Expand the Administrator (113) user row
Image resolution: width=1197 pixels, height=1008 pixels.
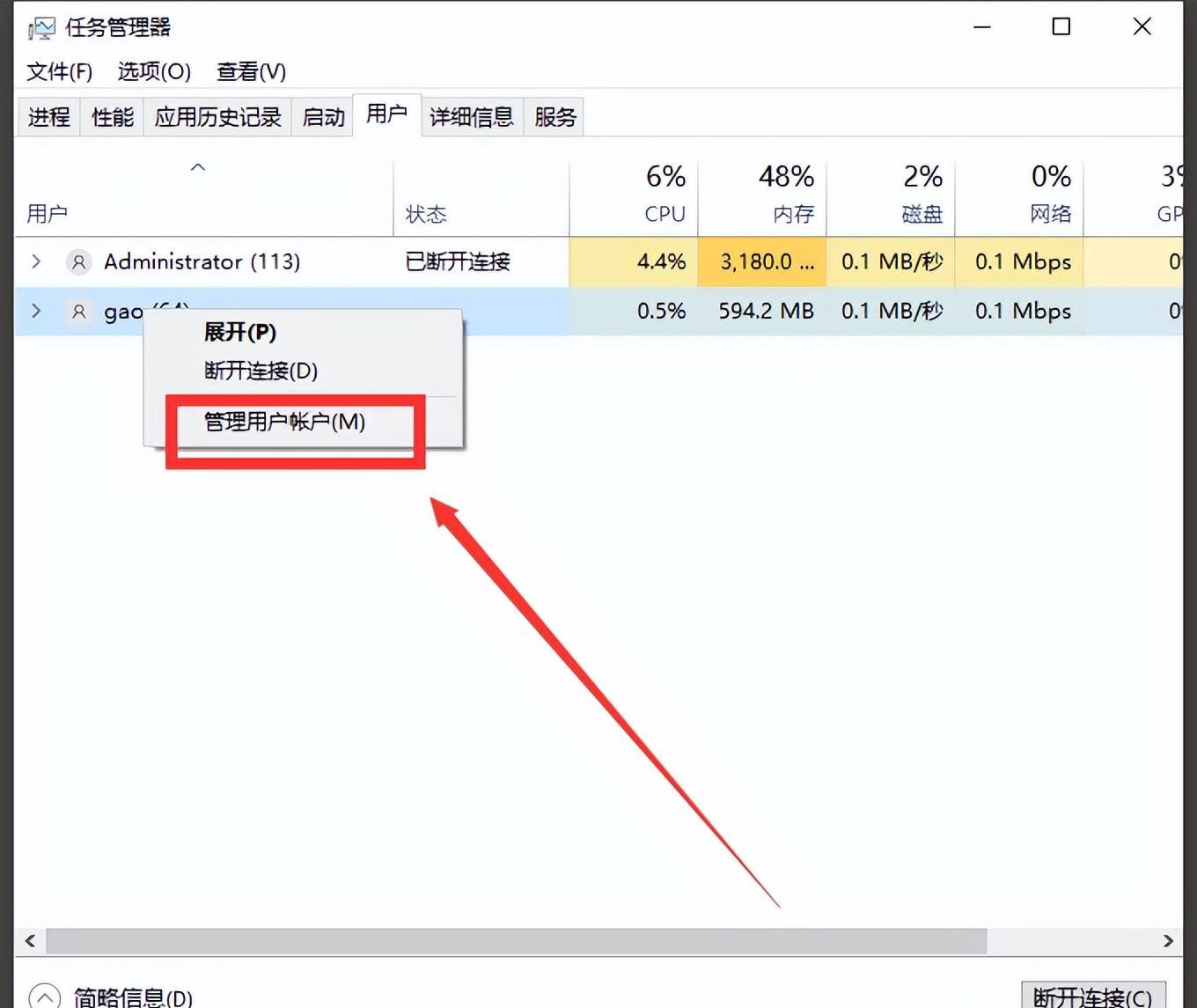36,261
